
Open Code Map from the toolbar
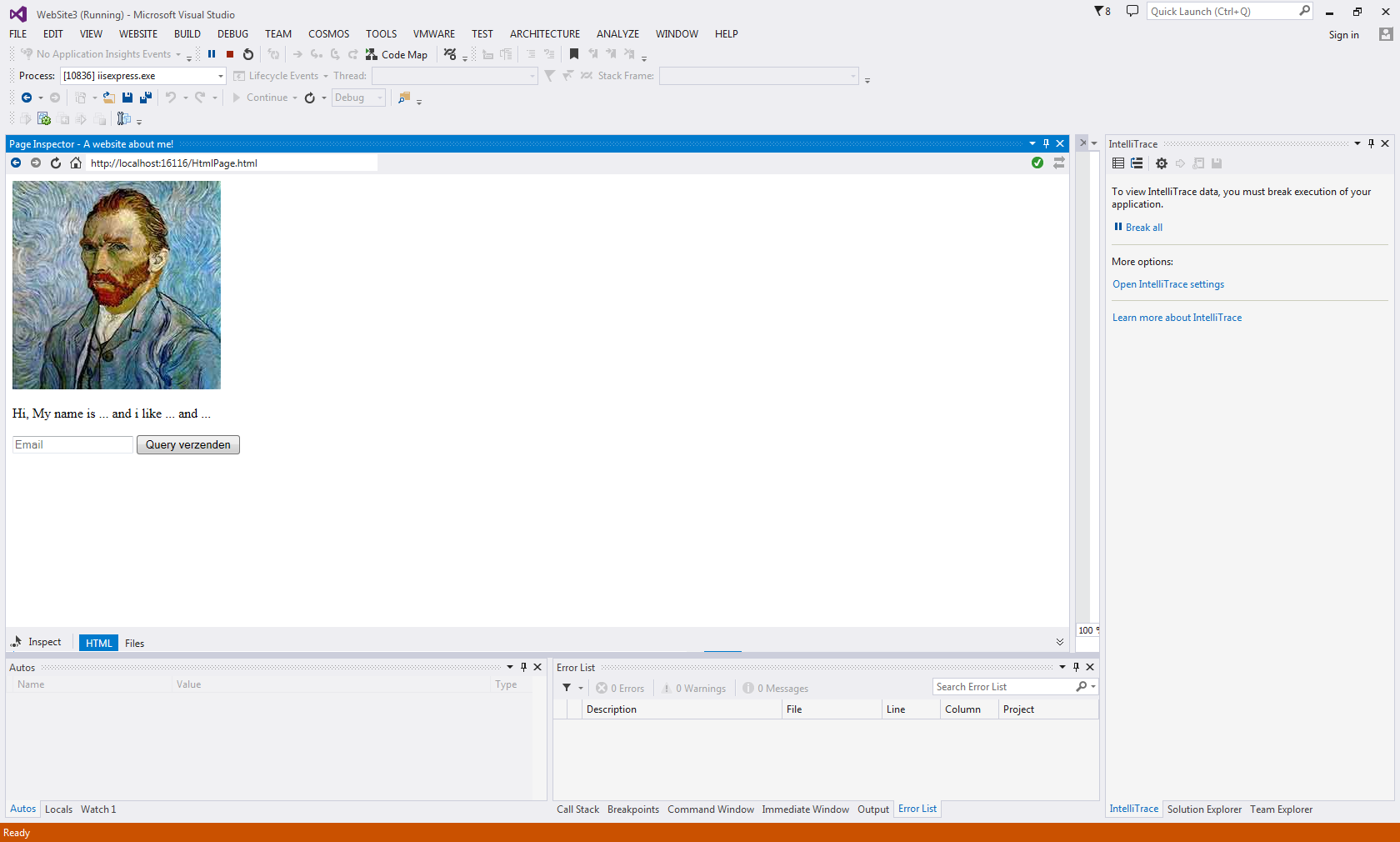[397, 54]
